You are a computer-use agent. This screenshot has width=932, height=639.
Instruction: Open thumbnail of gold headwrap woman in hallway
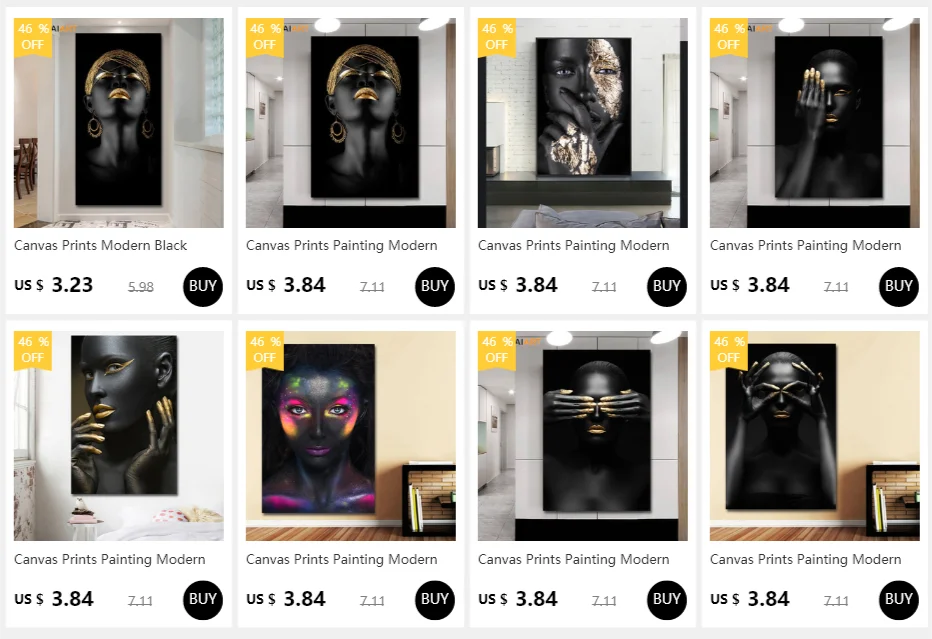(x=119, y=122)
